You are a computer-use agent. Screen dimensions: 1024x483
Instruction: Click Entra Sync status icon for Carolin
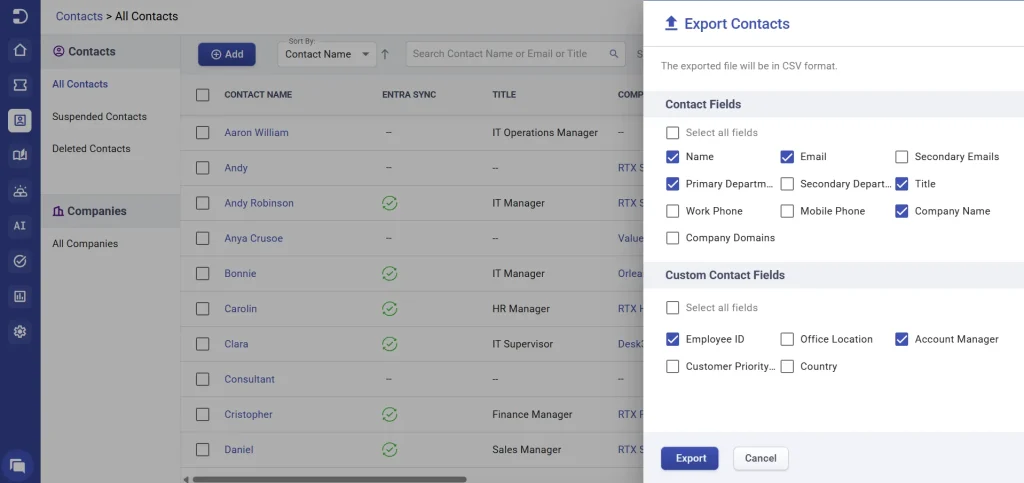coord(389,309)
